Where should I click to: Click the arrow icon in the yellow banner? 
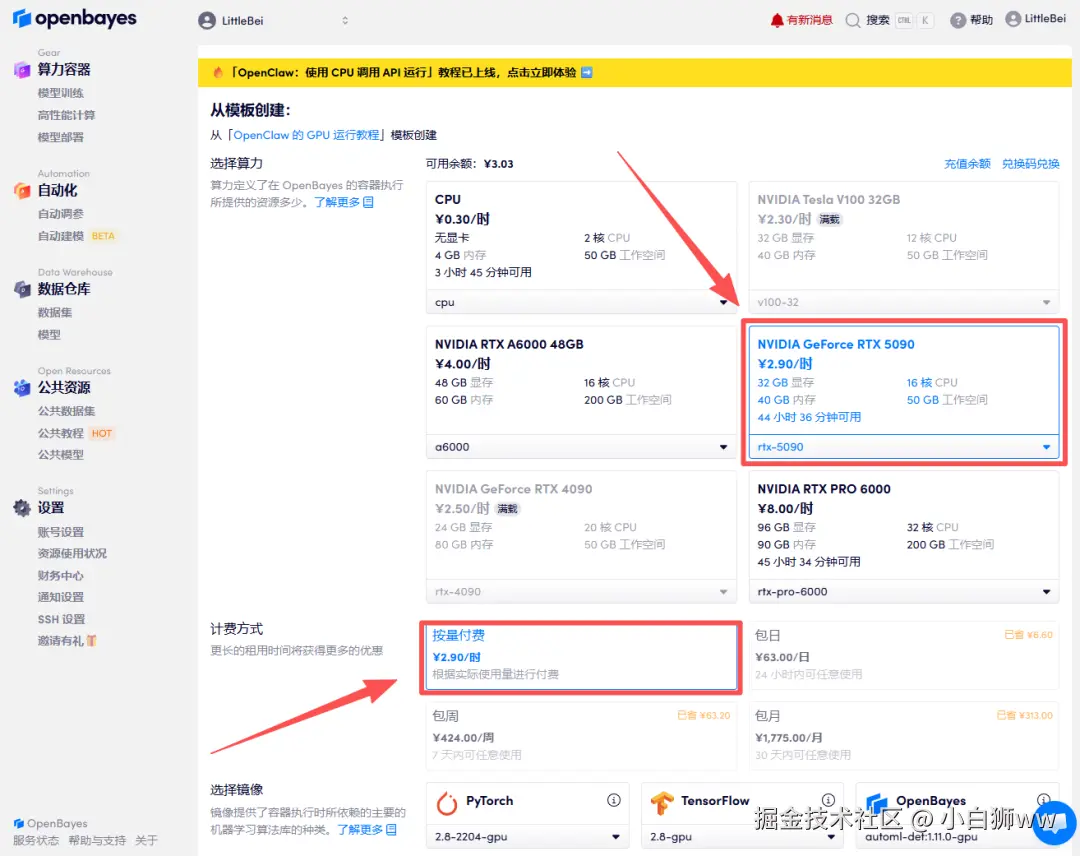(x=587, y=72)
